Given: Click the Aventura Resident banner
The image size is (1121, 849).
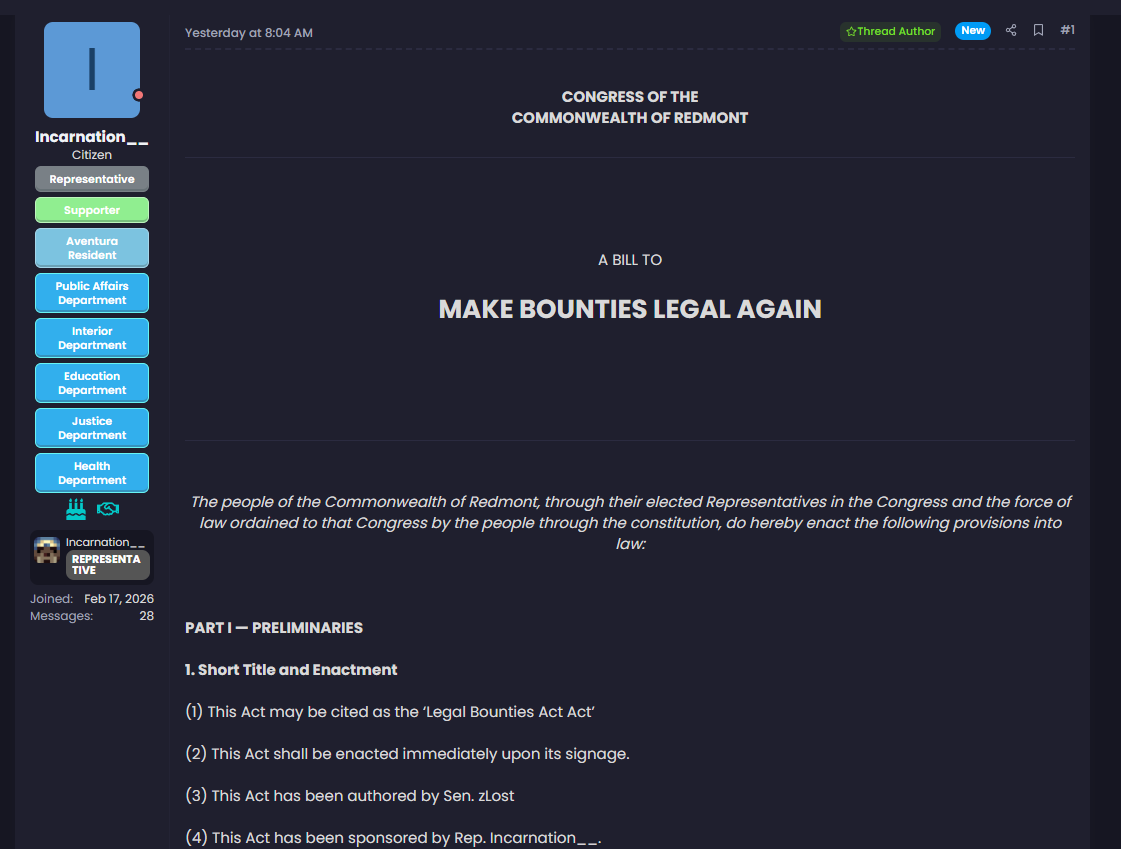Looking at the screenshot, I should pyautogui.click(x=92, y=248).
